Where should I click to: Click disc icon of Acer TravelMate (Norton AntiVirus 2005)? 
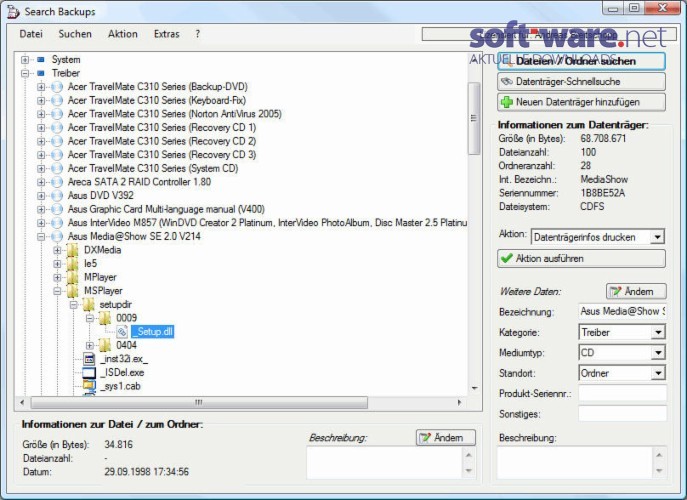pos(57,114)
